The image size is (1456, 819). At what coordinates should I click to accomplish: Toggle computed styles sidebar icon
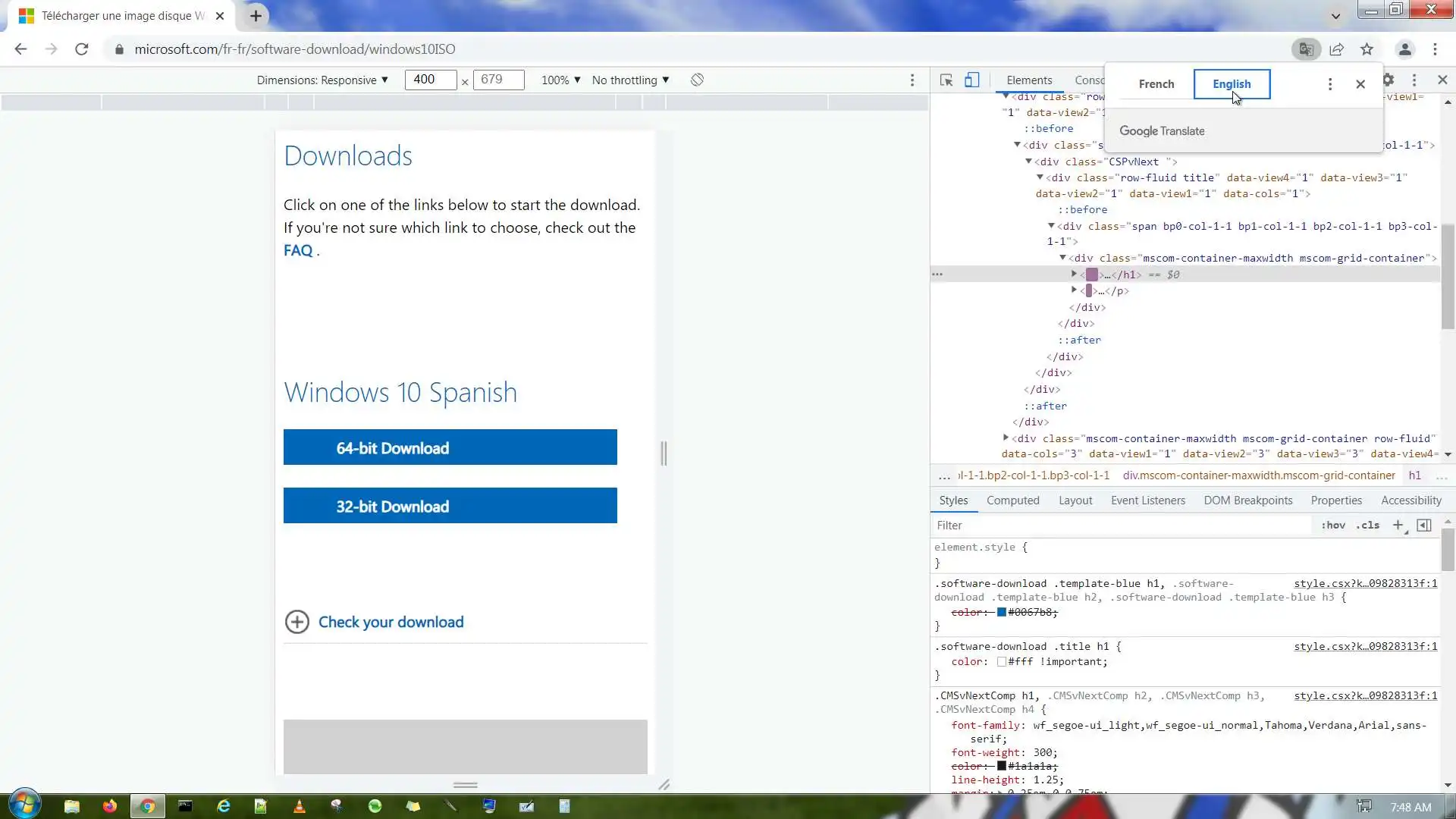point(1424,525)
